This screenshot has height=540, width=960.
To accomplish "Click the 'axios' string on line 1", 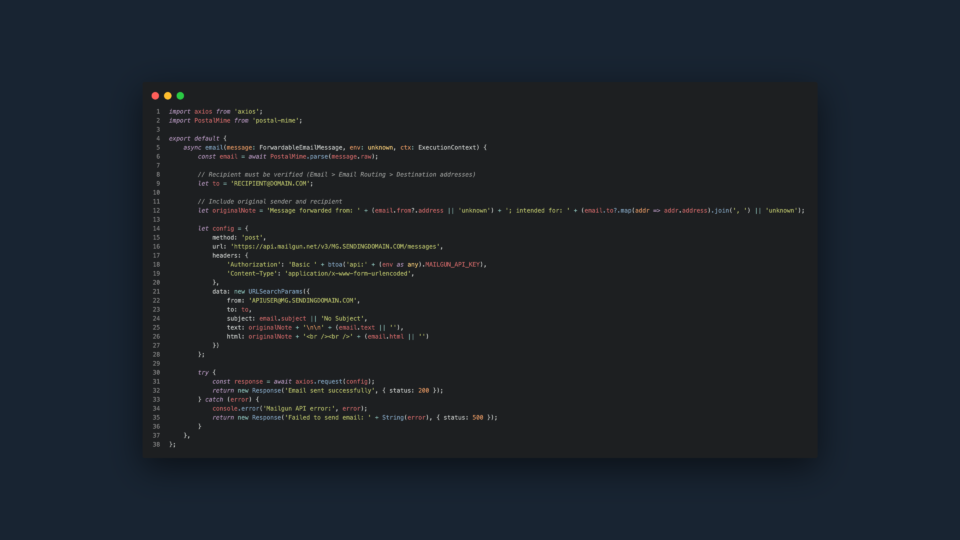I will (248, 111).
